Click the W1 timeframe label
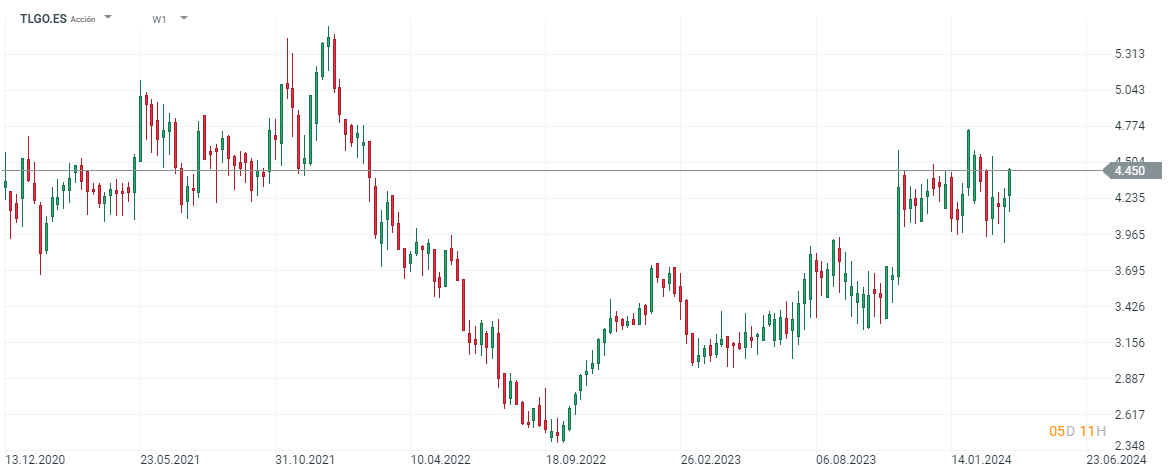The height and width of the screenshot is (476, 1175). (x=160, y=19)
